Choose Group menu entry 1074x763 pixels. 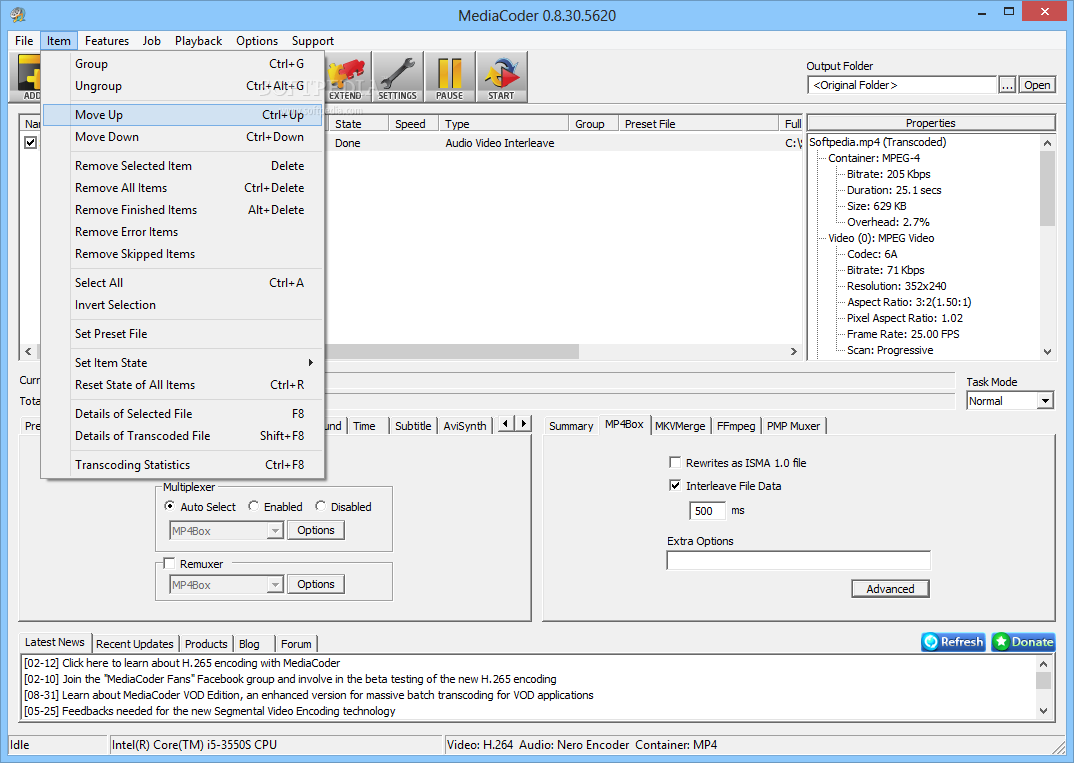click(182, 63)
